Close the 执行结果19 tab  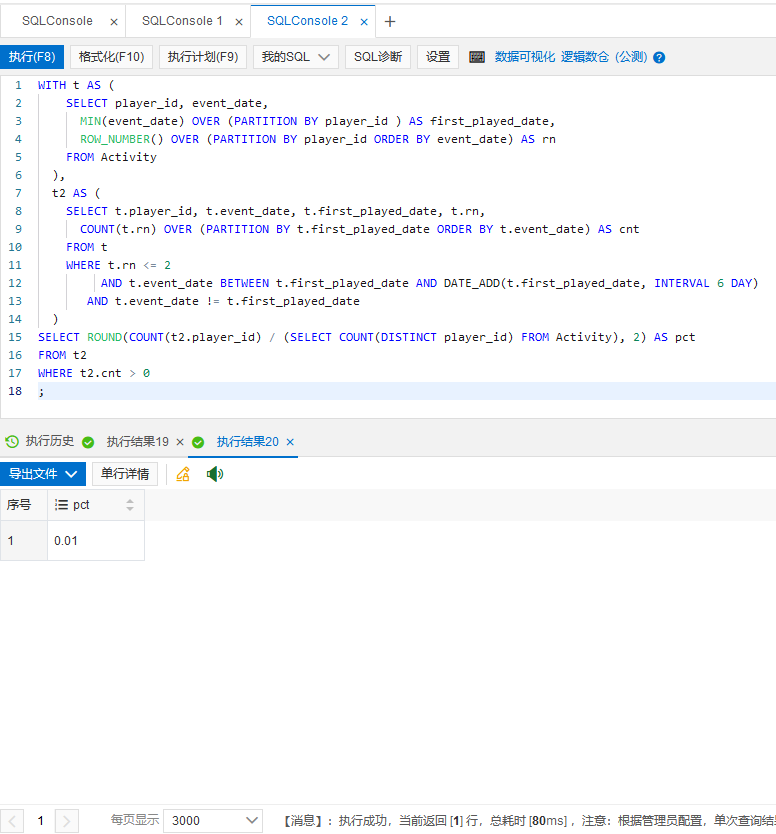(180, 442)
